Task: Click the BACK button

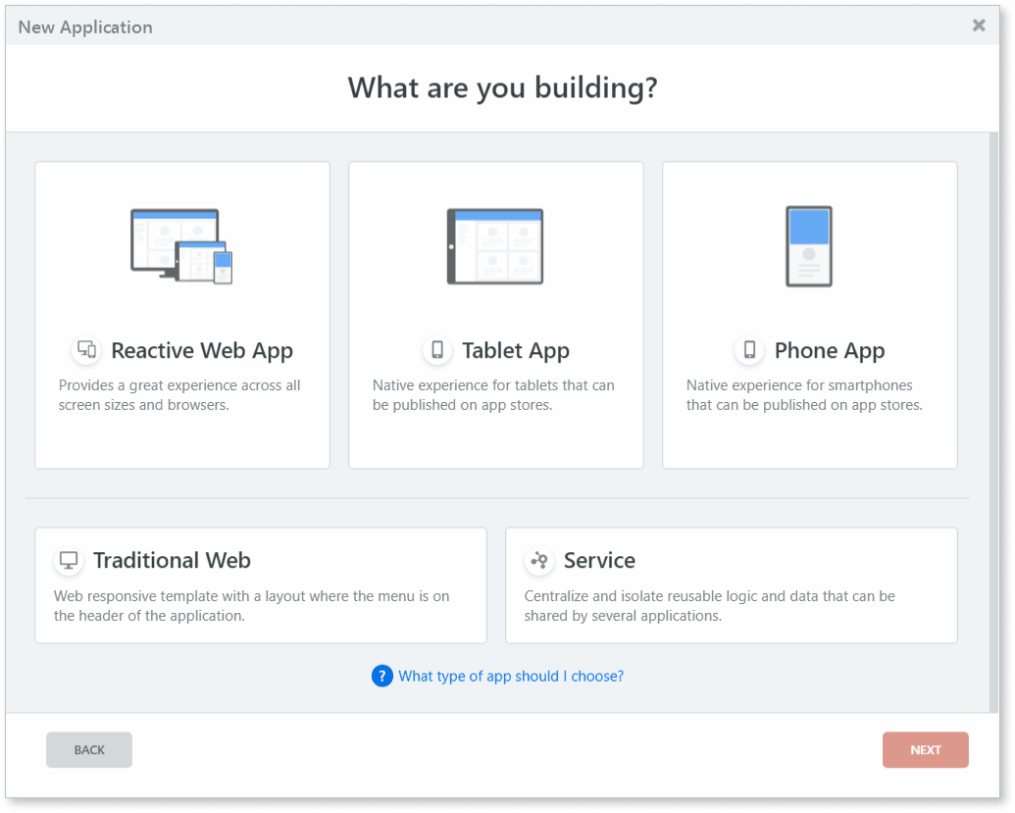Action: [x=88, y=749]
